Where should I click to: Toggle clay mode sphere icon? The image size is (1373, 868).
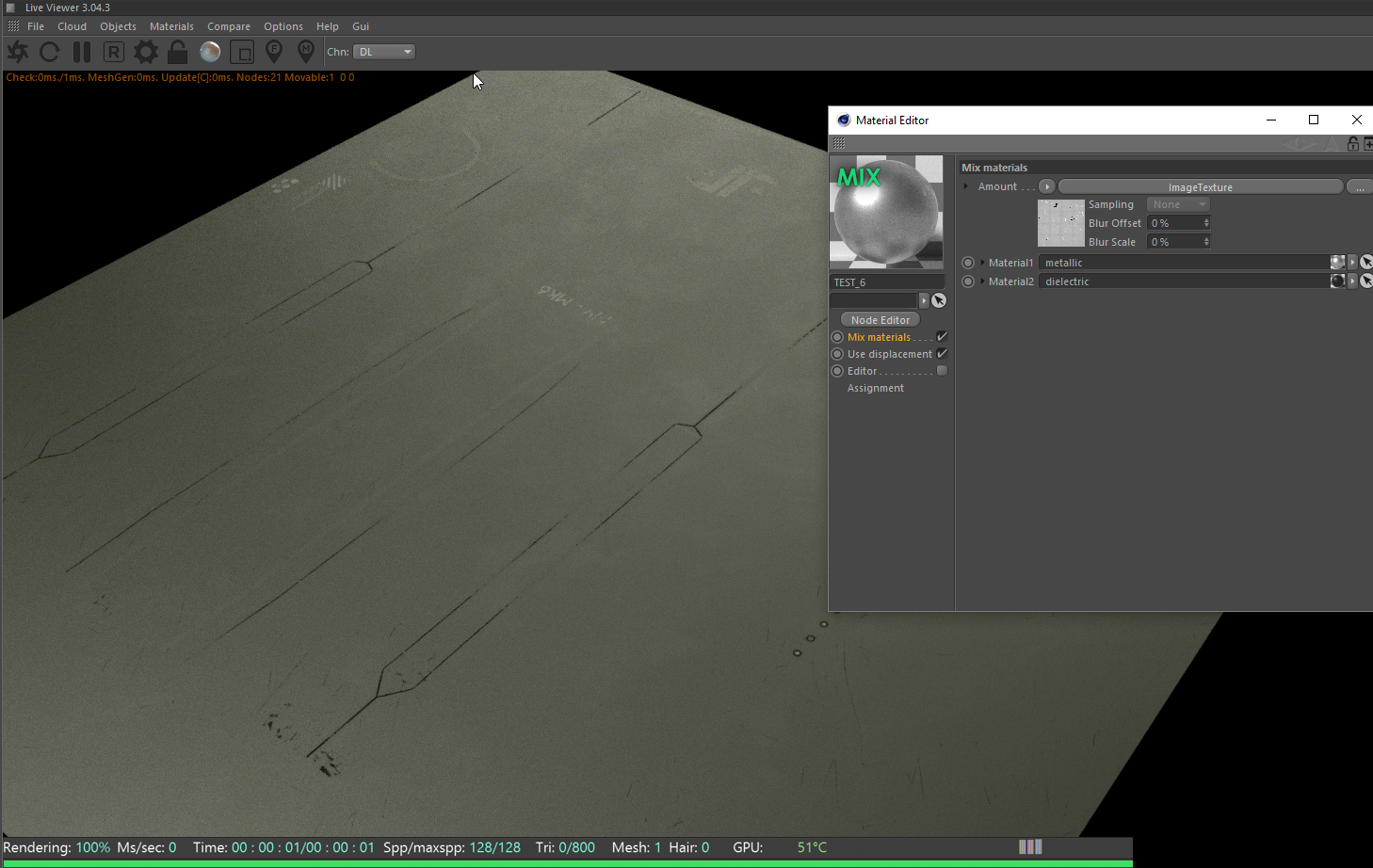(x=210, y=52)
